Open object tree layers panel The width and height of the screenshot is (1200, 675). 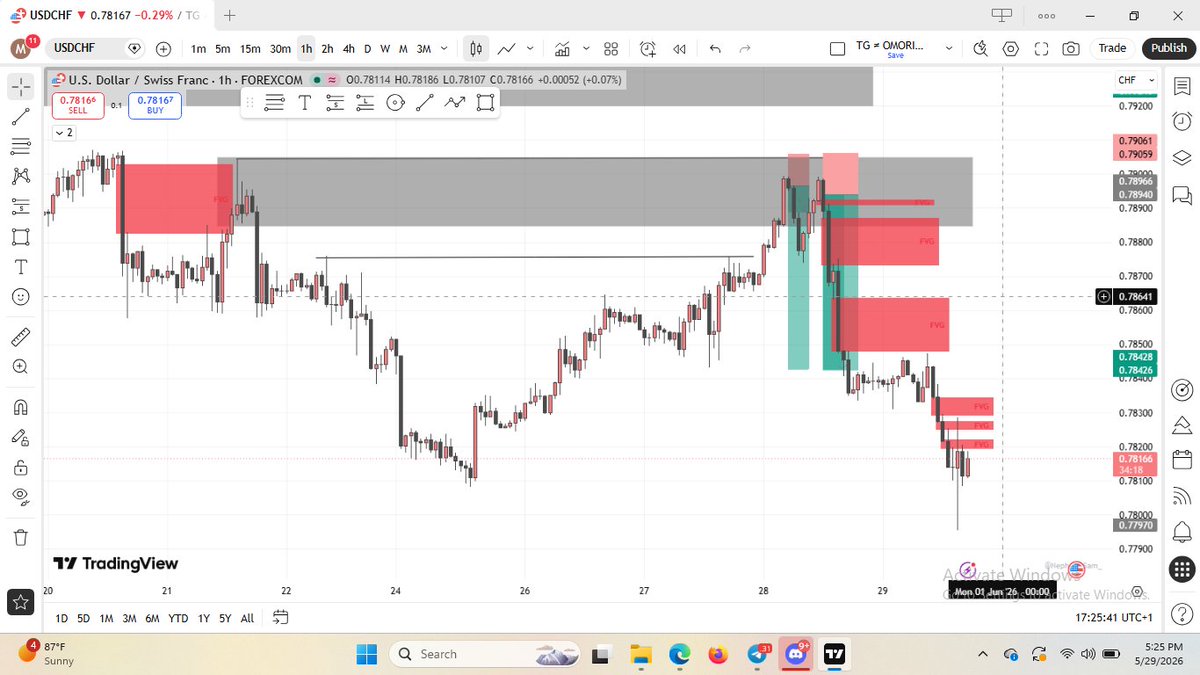coord(1180,157)
